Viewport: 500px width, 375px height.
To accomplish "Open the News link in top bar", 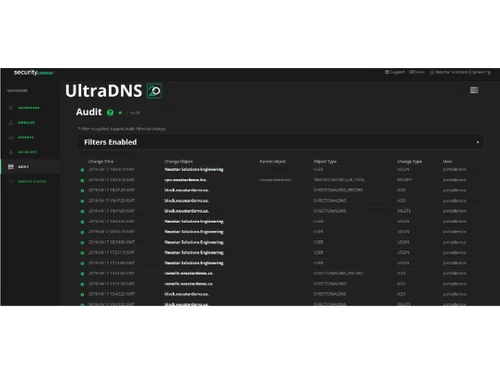I will (417, 72).
